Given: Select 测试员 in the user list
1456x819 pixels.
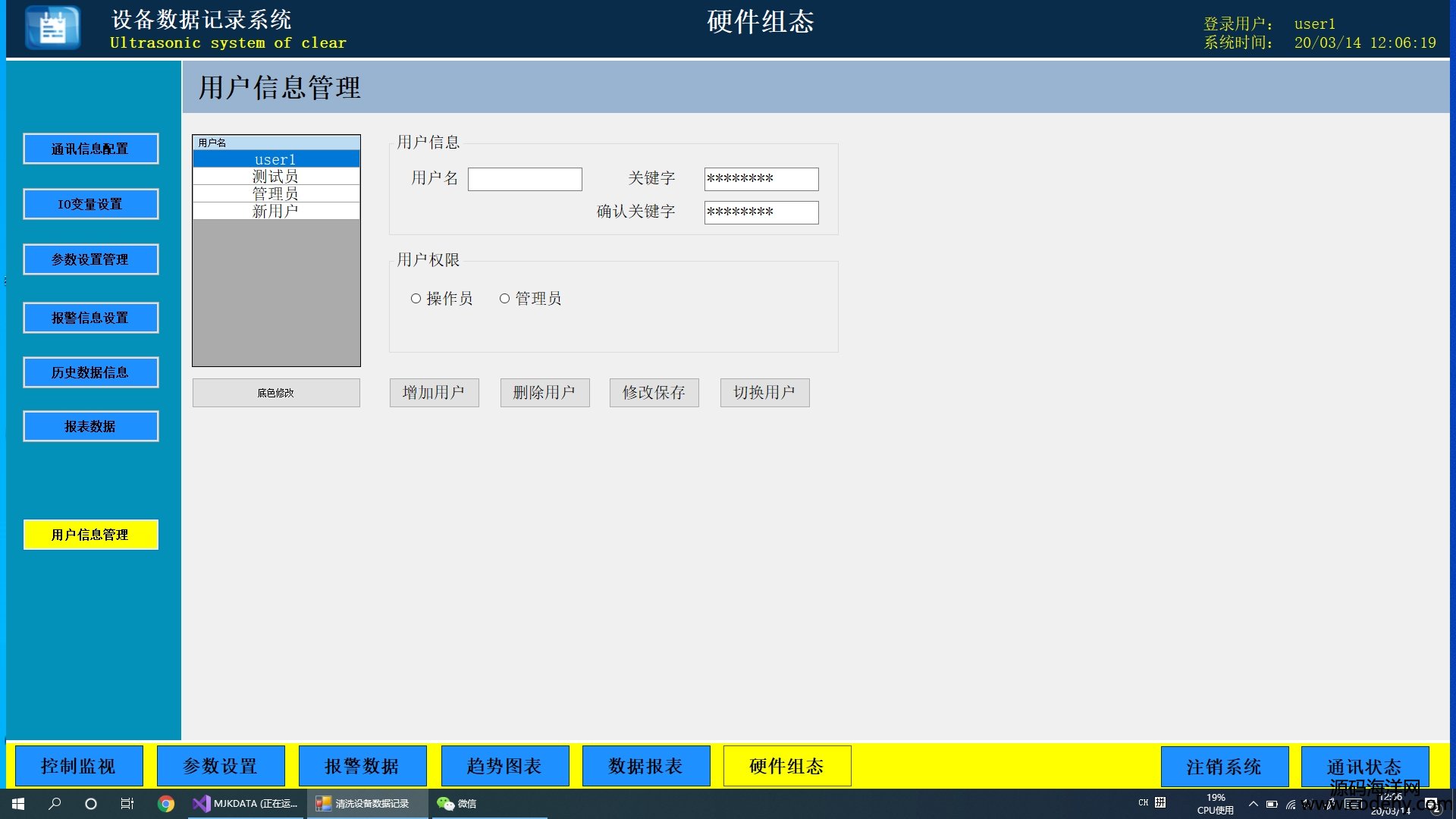Looking at the screenshot, I should point(276,177).
